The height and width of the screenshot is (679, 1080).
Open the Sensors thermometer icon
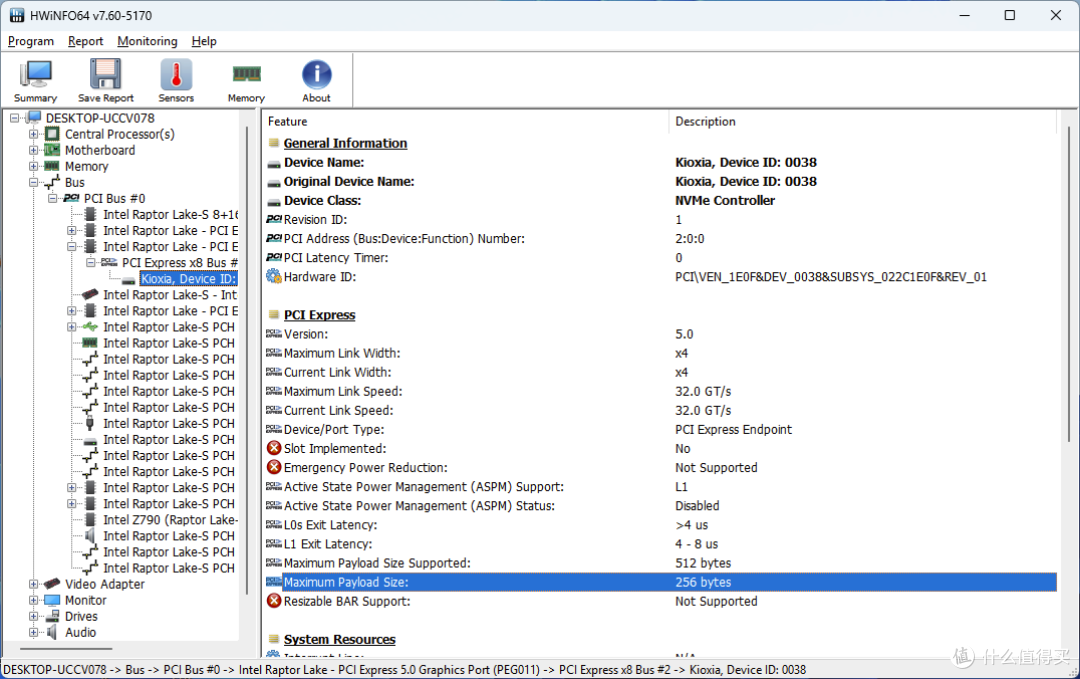[x=176, y=74]
